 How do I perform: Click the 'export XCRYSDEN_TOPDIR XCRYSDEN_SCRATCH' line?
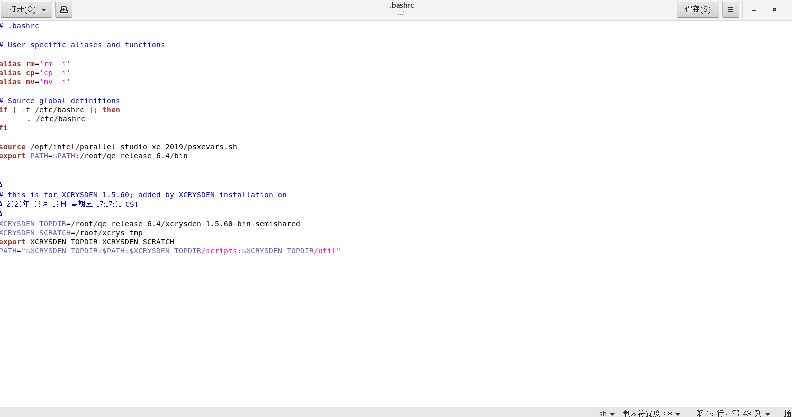87,242
